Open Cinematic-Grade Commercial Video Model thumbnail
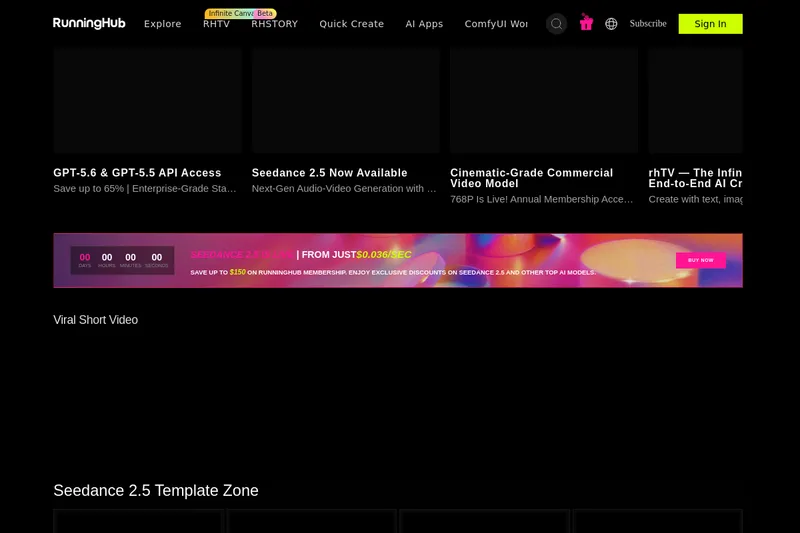This screenshot has height=533, width=800. (x=544, y=100)
